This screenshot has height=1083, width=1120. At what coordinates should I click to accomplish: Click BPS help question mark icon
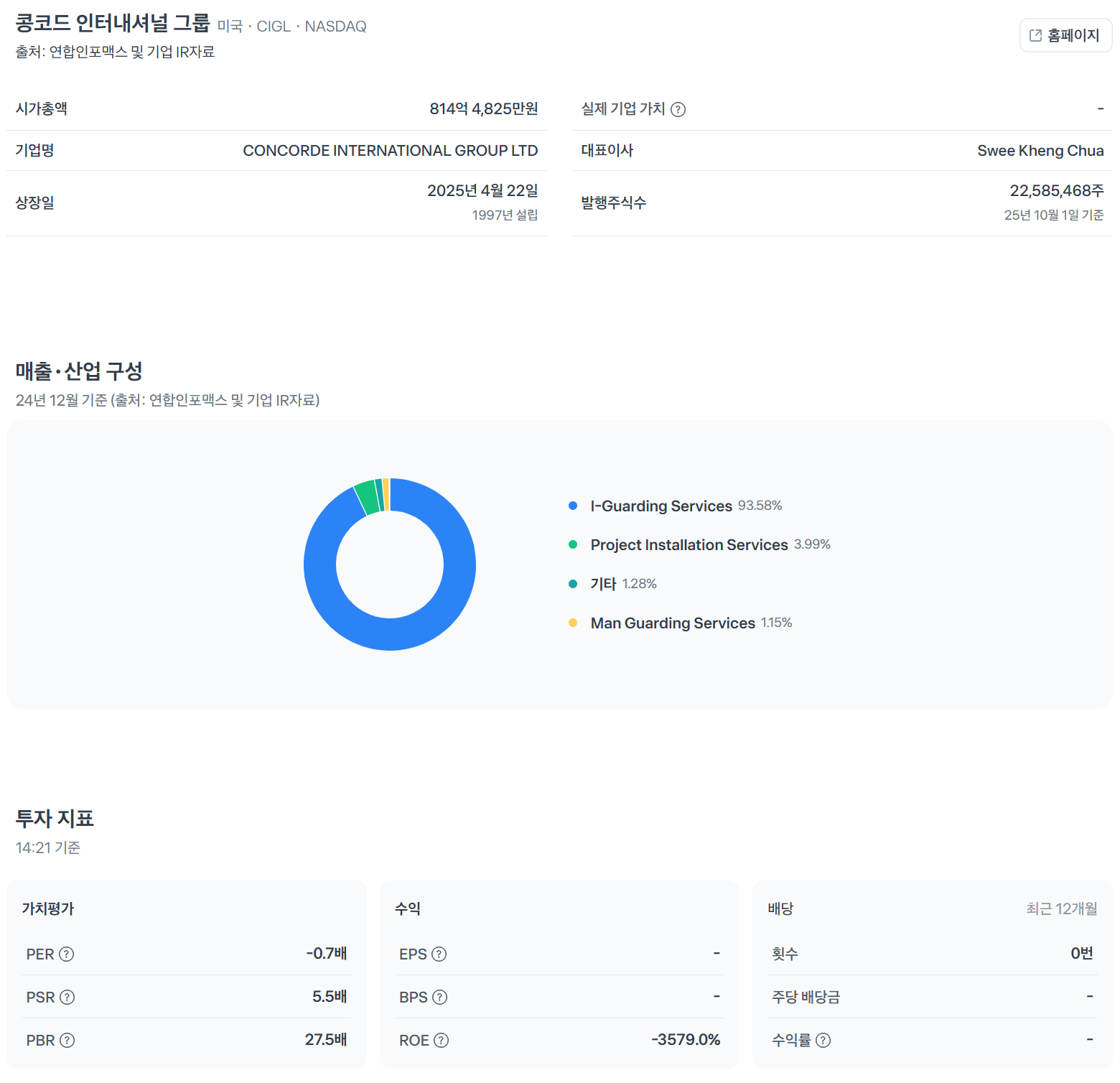click(439, 997)
